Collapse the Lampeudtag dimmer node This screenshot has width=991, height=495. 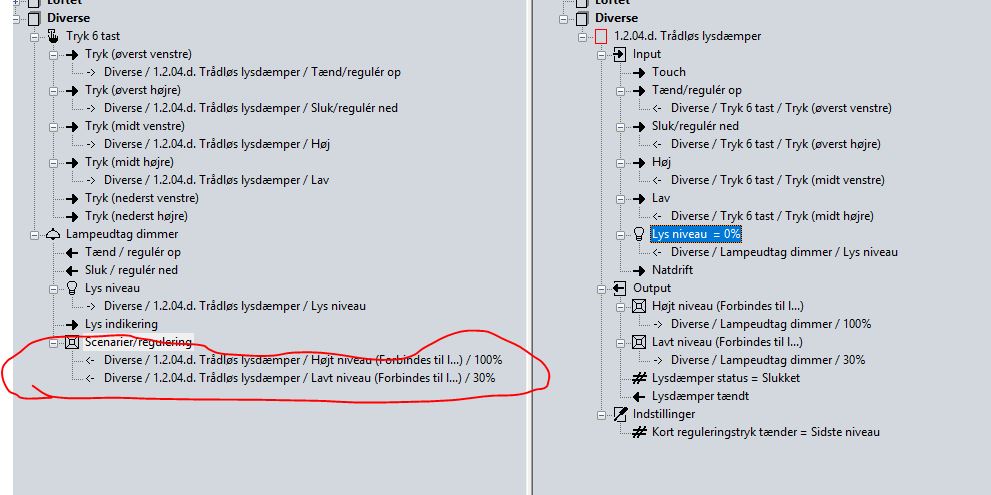[36, 234]
